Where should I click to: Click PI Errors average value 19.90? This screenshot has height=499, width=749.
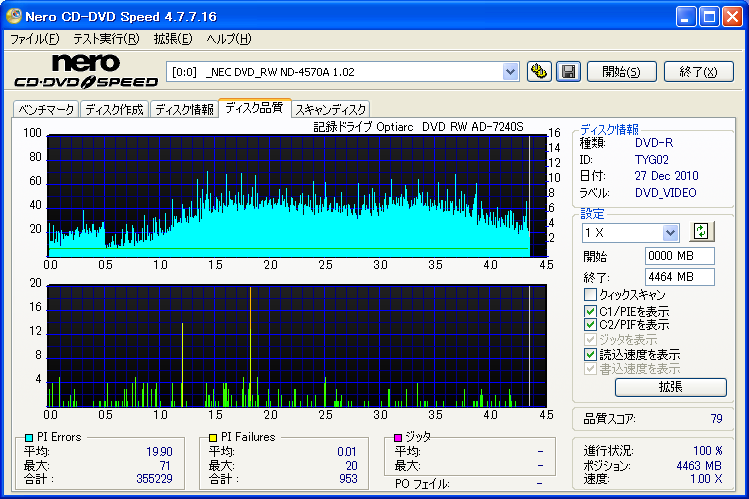pos(160,452)
